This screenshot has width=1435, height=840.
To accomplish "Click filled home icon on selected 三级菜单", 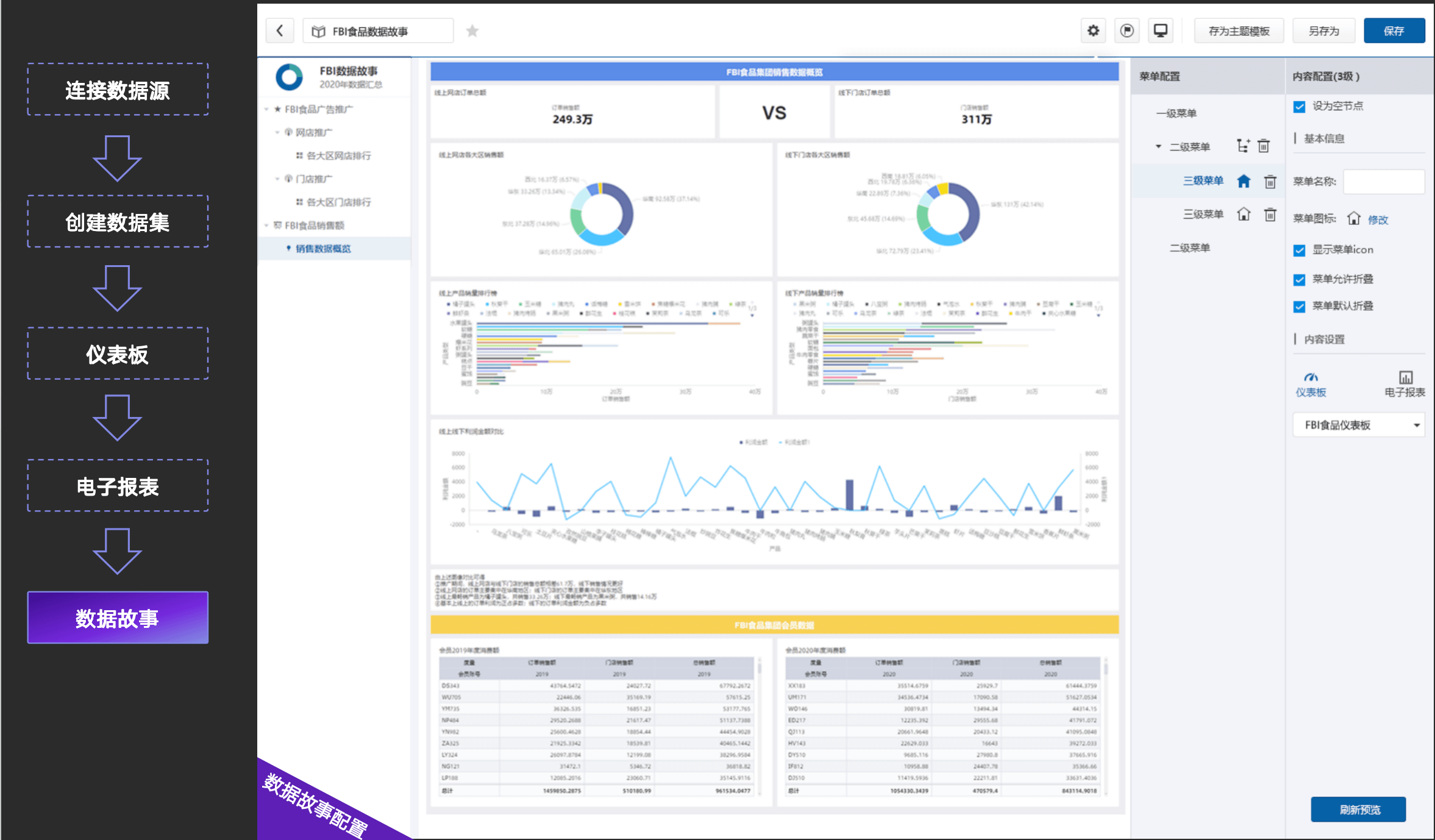I will click(1244, 181).
